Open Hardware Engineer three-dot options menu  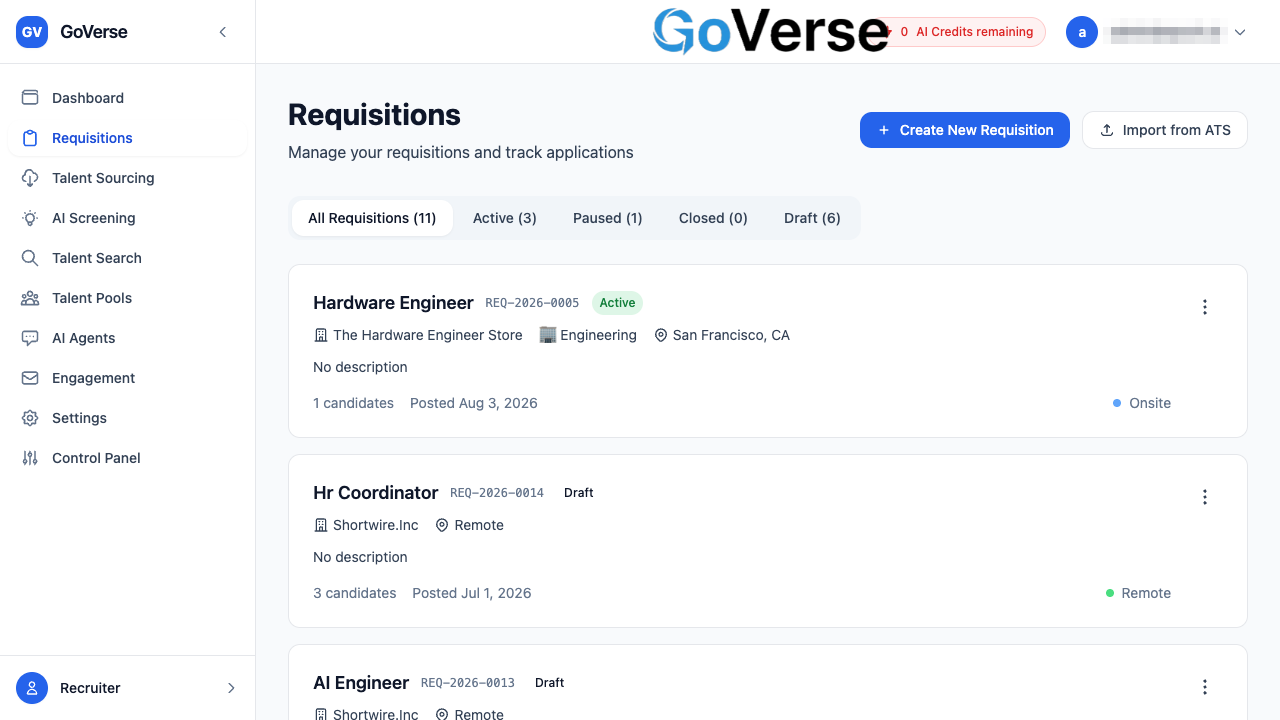[1205, 307]
